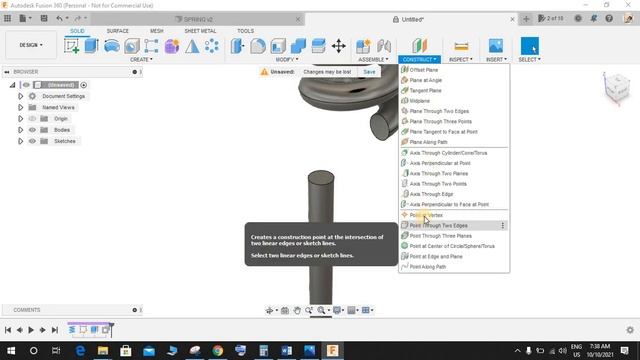The width and height of the screenshot is (640, 360).
Task: Jump to the timeline end
Action: click(55, 330)
